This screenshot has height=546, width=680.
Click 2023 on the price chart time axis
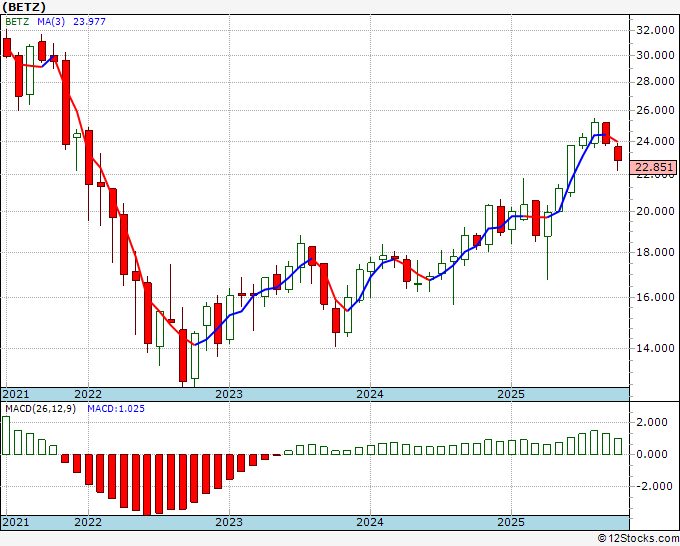coord(229,394)
